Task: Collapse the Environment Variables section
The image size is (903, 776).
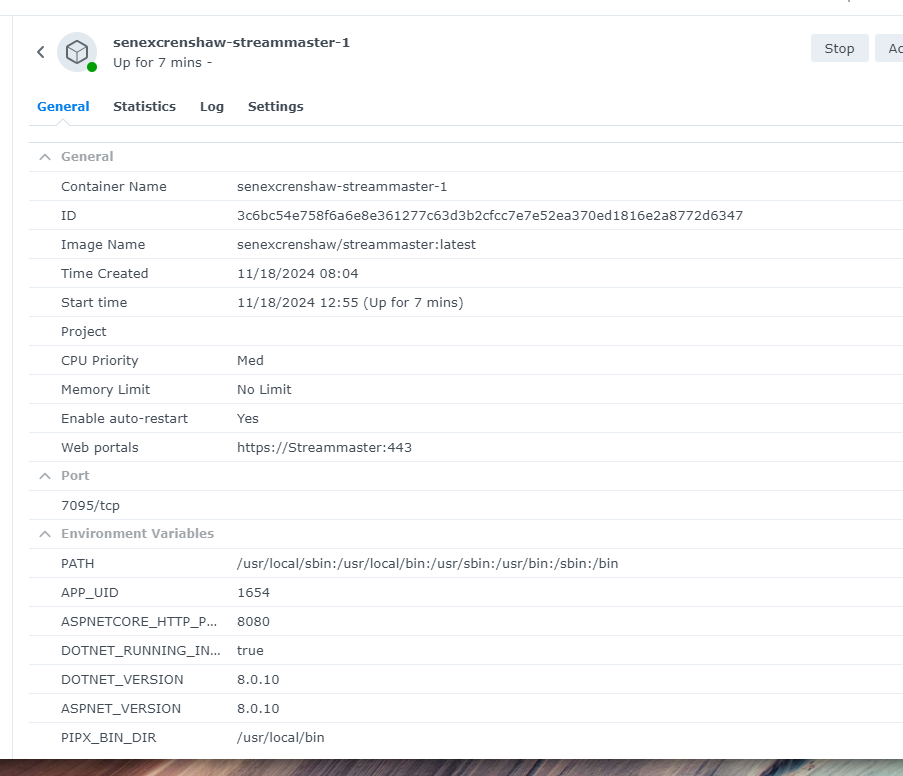Action: coord(44,533)
